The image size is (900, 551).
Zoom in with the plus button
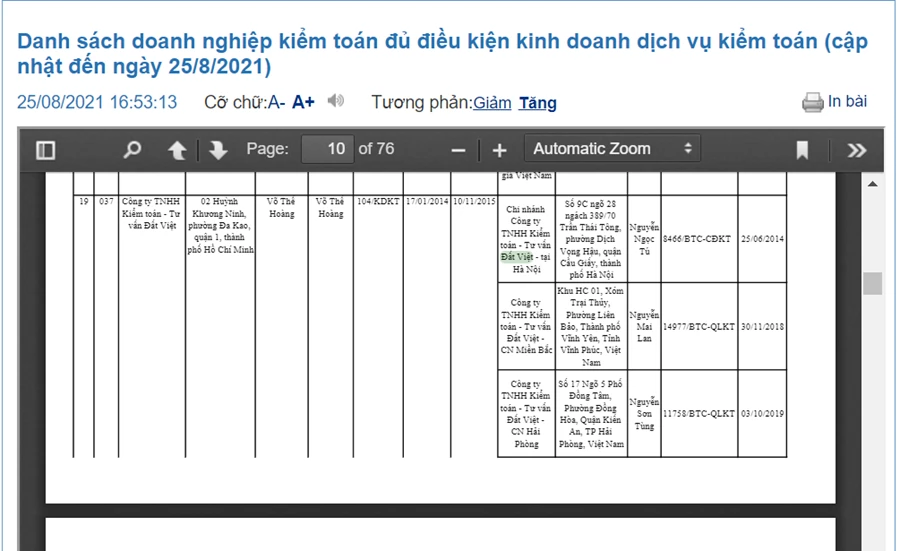499,151
